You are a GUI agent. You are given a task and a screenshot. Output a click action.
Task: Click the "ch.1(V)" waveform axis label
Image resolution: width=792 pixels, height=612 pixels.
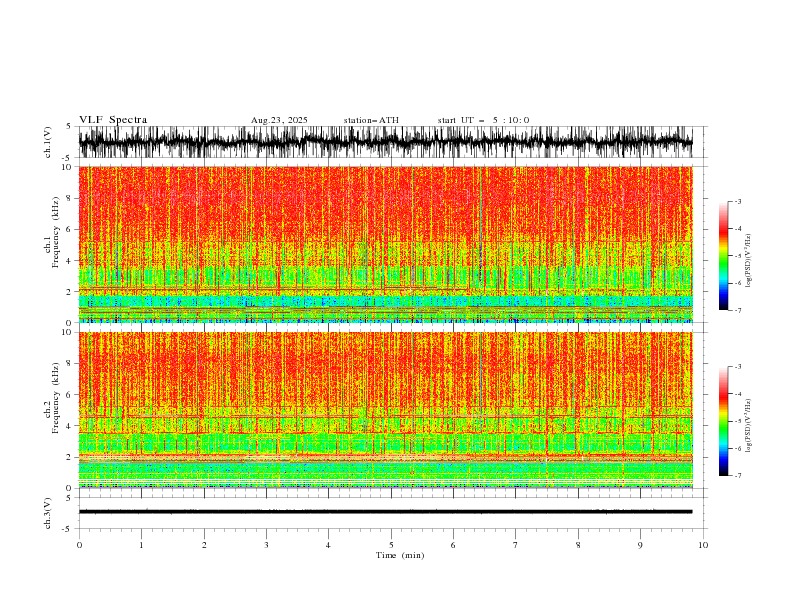click(x=48, y=142)
